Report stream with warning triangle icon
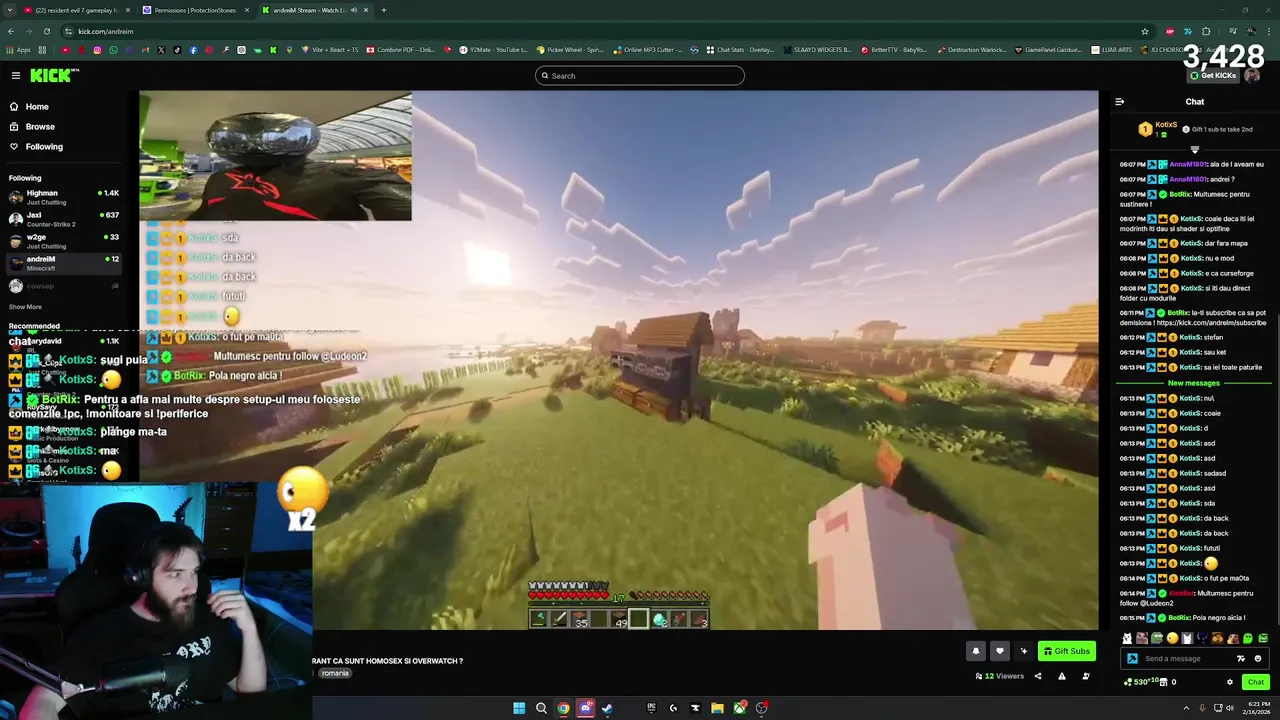The width and height of the screenshot is (1280, 720). pos(1062,676)
